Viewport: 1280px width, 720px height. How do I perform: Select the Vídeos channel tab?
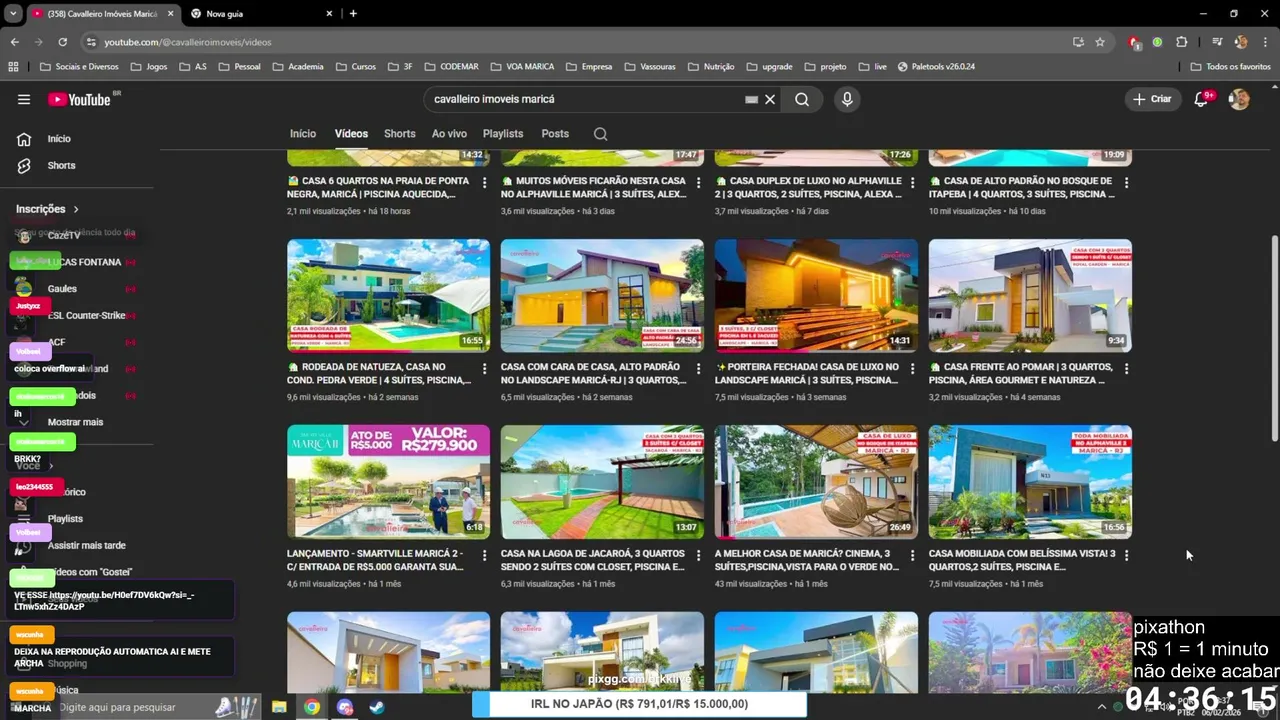(351, 133)
